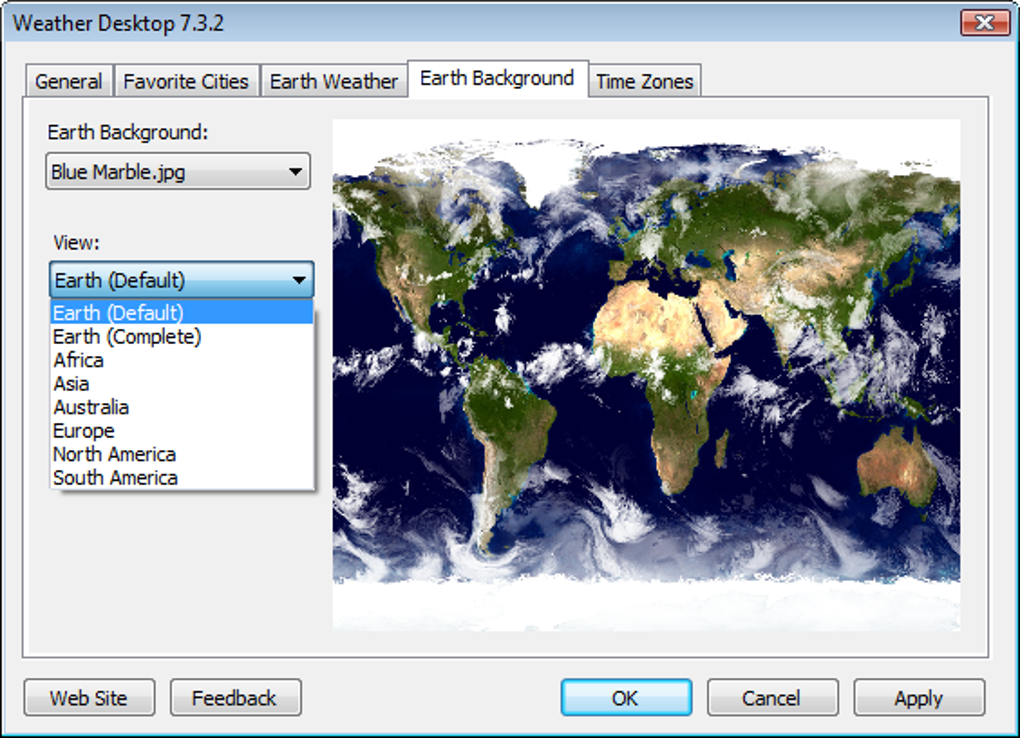Select the Earth Background tab
The image size is (1020, 738).
pyautogui.click(x=497, y=79)
